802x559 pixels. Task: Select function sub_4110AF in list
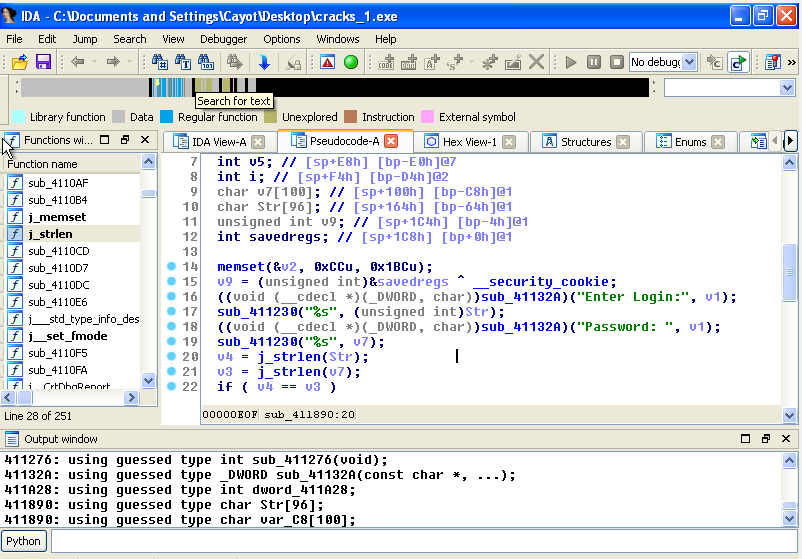click(72, 183)
